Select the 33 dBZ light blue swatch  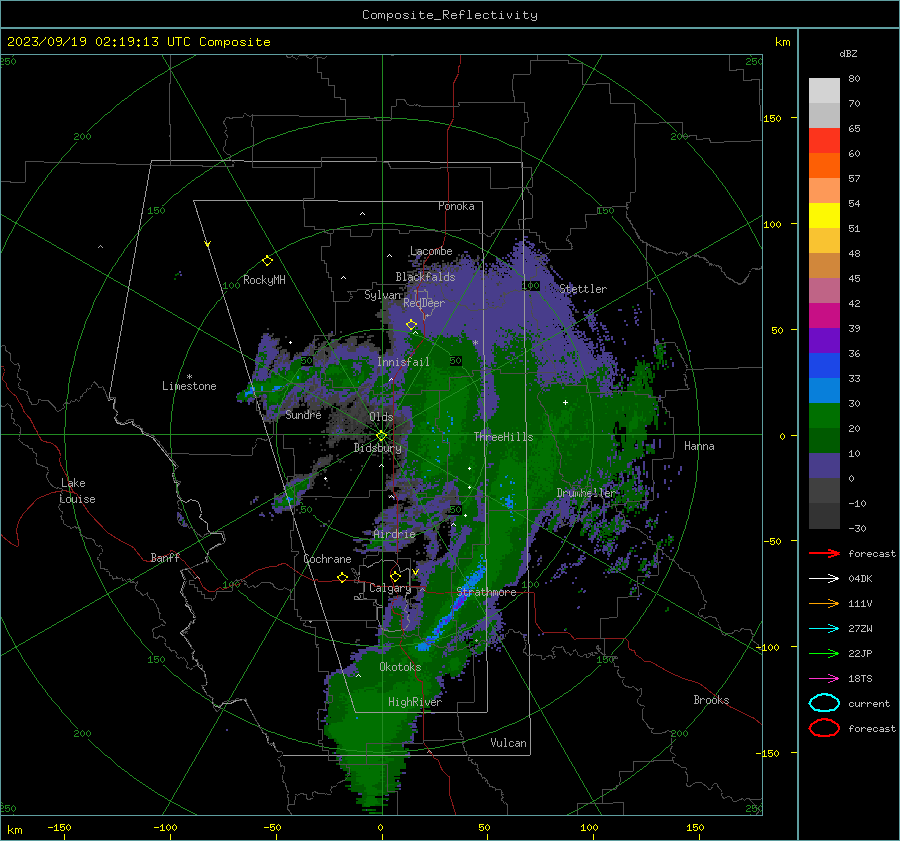pyautogui.click(x=824, y=390)
